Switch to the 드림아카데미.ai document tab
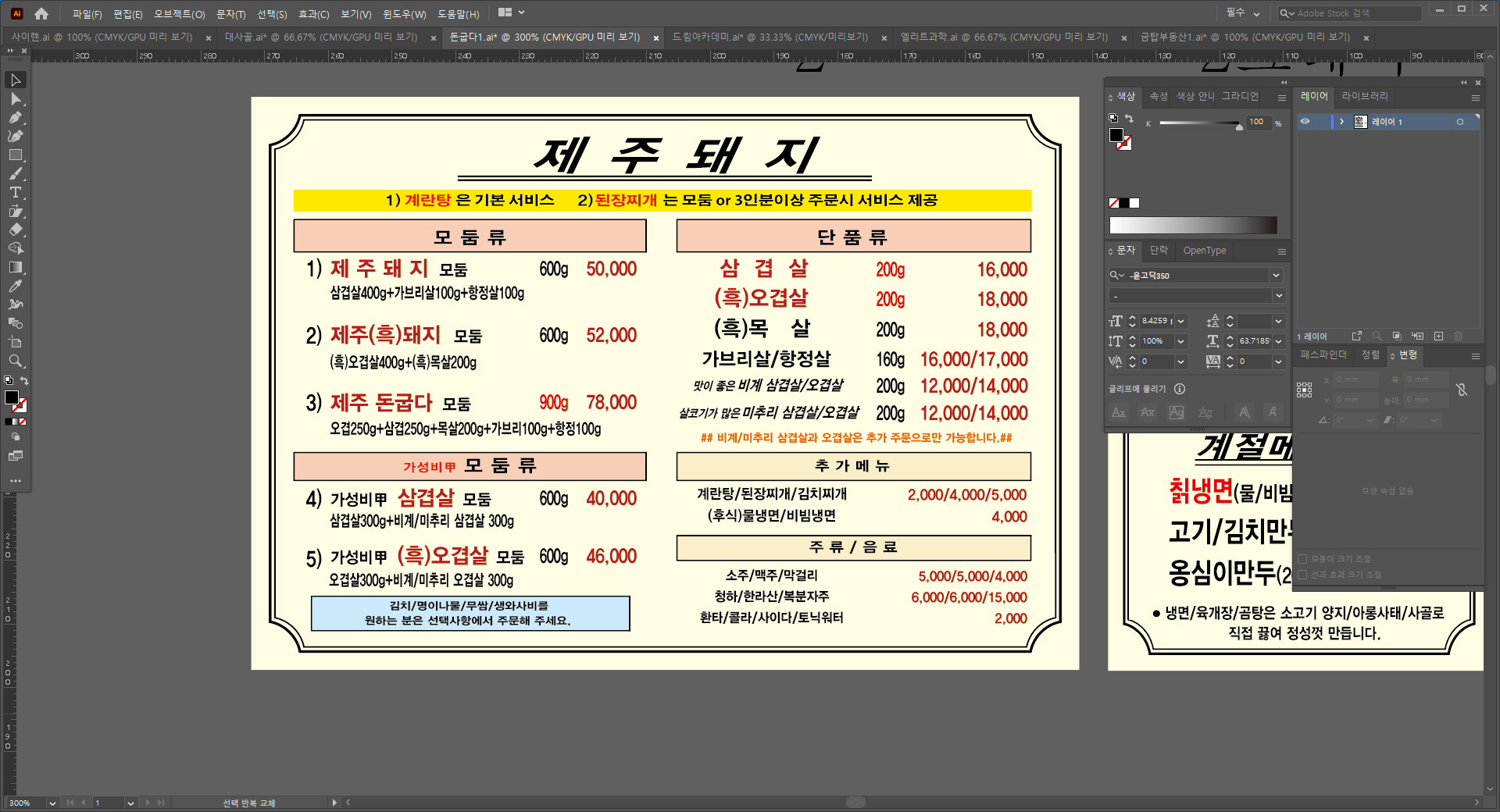 pyautogui.click(x=770, y=37)
